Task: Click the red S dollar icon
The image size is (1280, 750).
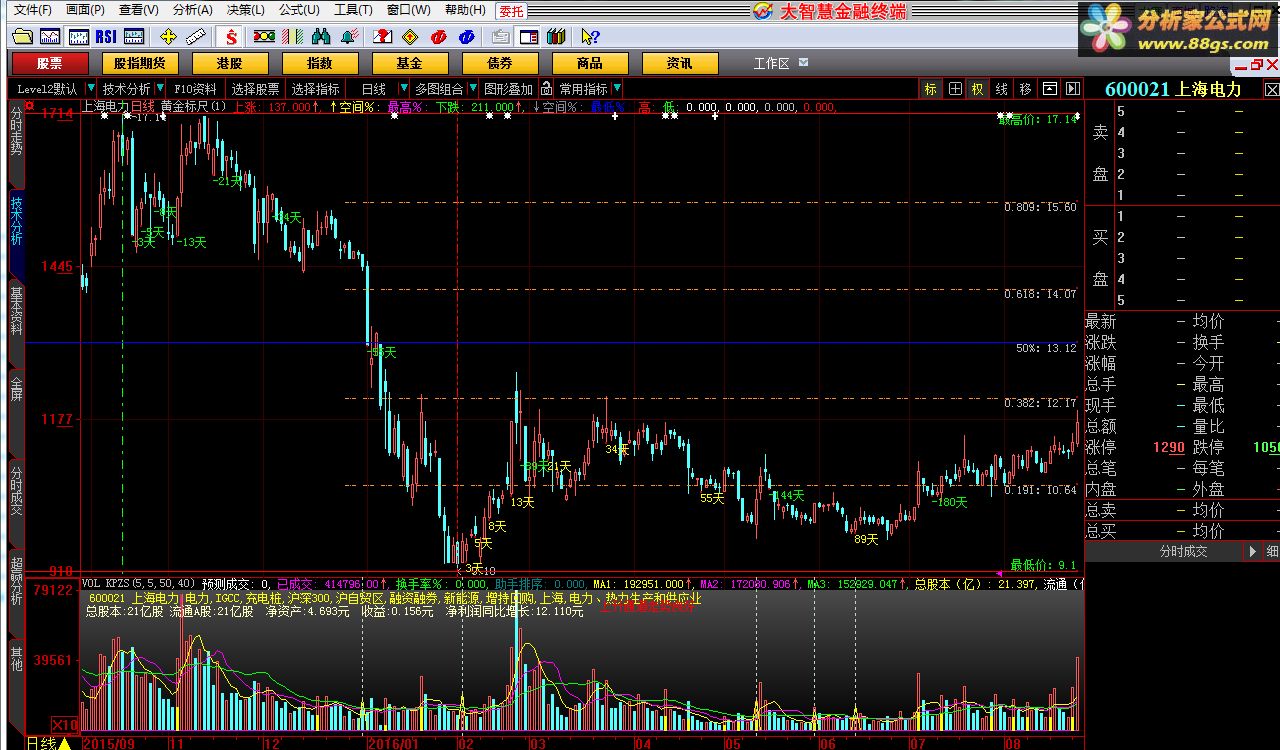Action: click(x=231, y=37)
